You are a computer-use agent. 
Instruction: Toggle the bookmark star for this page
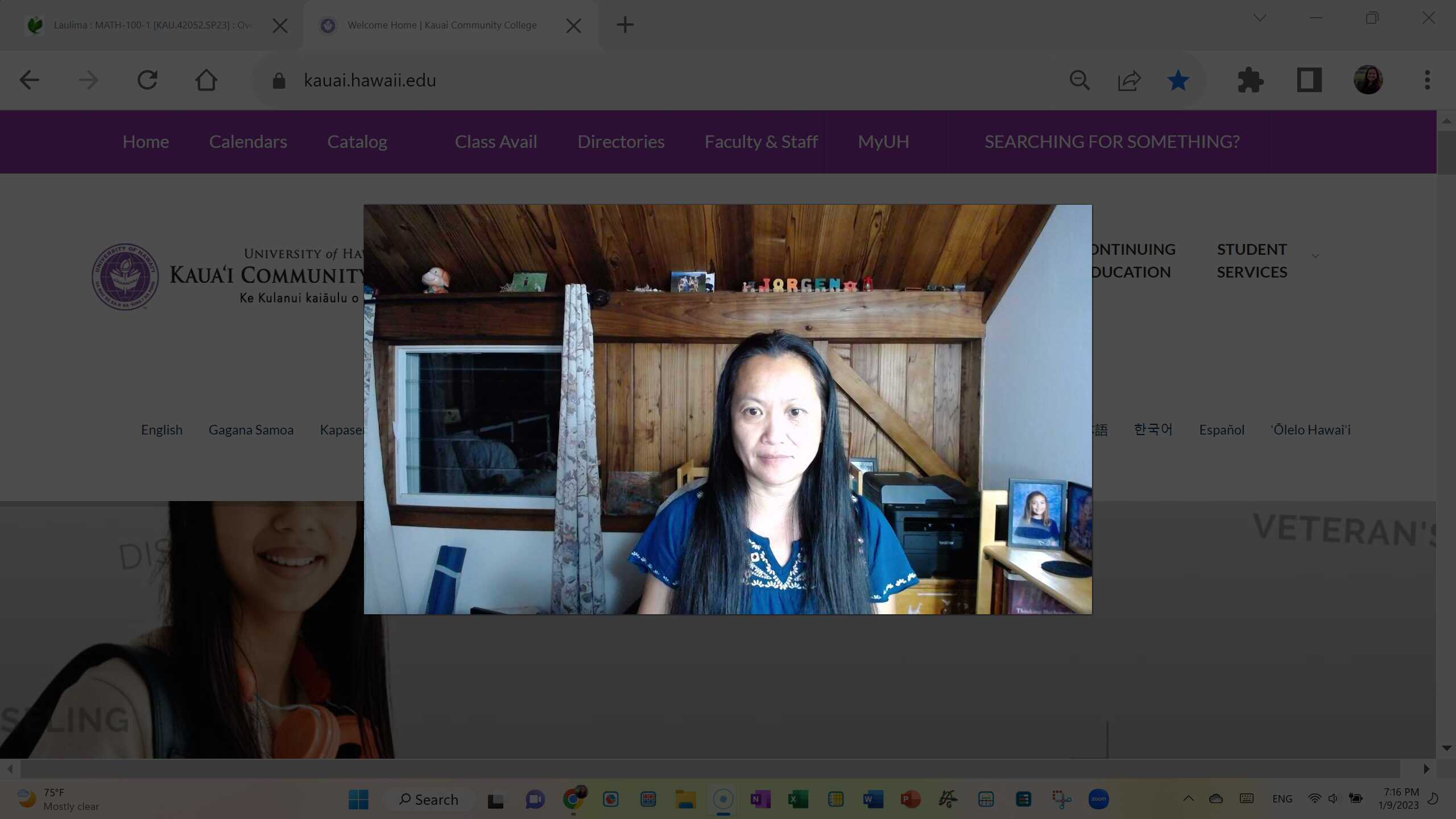pyautogui.click(x=1178, y=80)
